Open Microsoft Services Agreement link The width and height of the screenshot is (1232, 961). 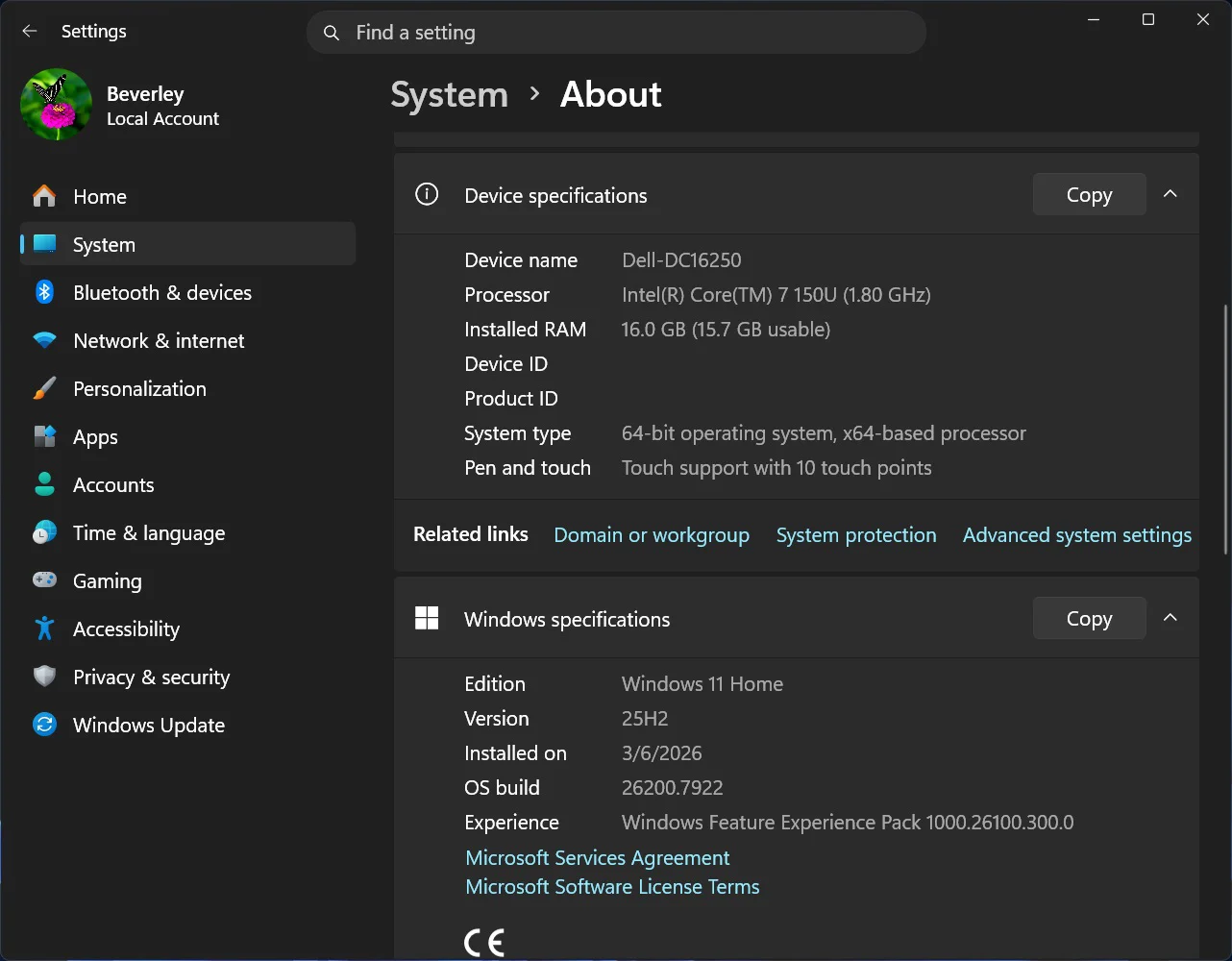click(598, 857)
